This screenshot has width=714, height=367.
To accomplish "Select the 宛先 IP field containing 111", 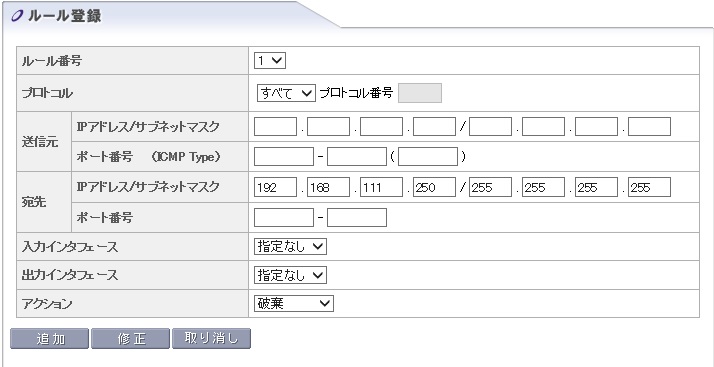I will (x=382, y=187).
